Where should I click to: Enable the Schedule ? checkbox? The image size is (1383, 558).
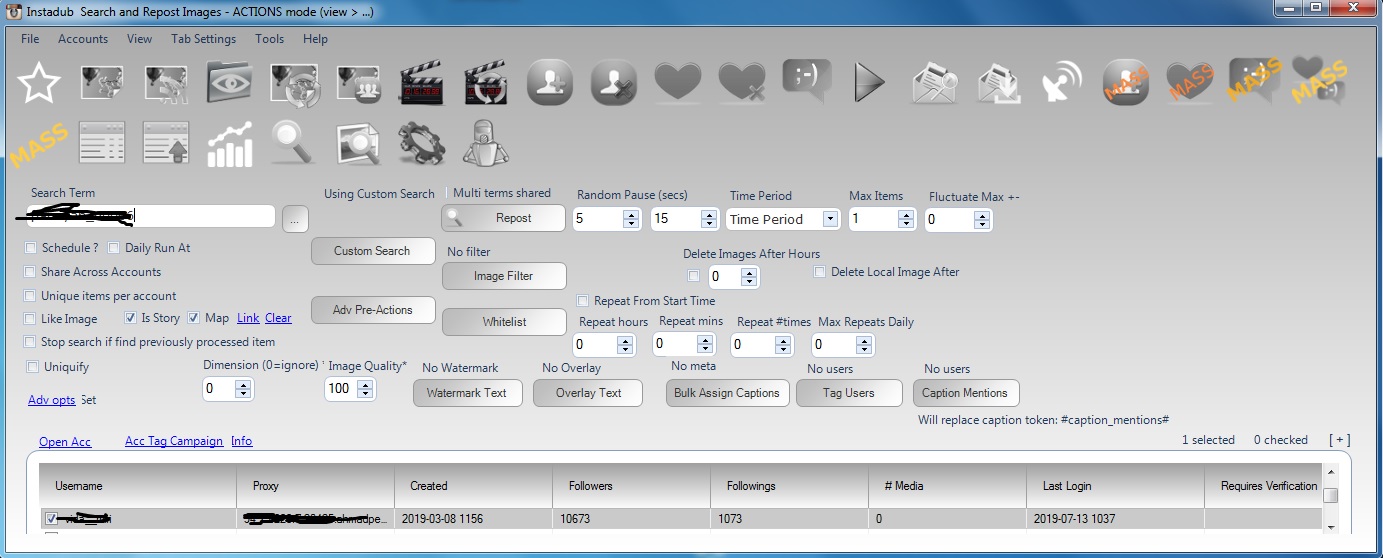coord(31,248)
